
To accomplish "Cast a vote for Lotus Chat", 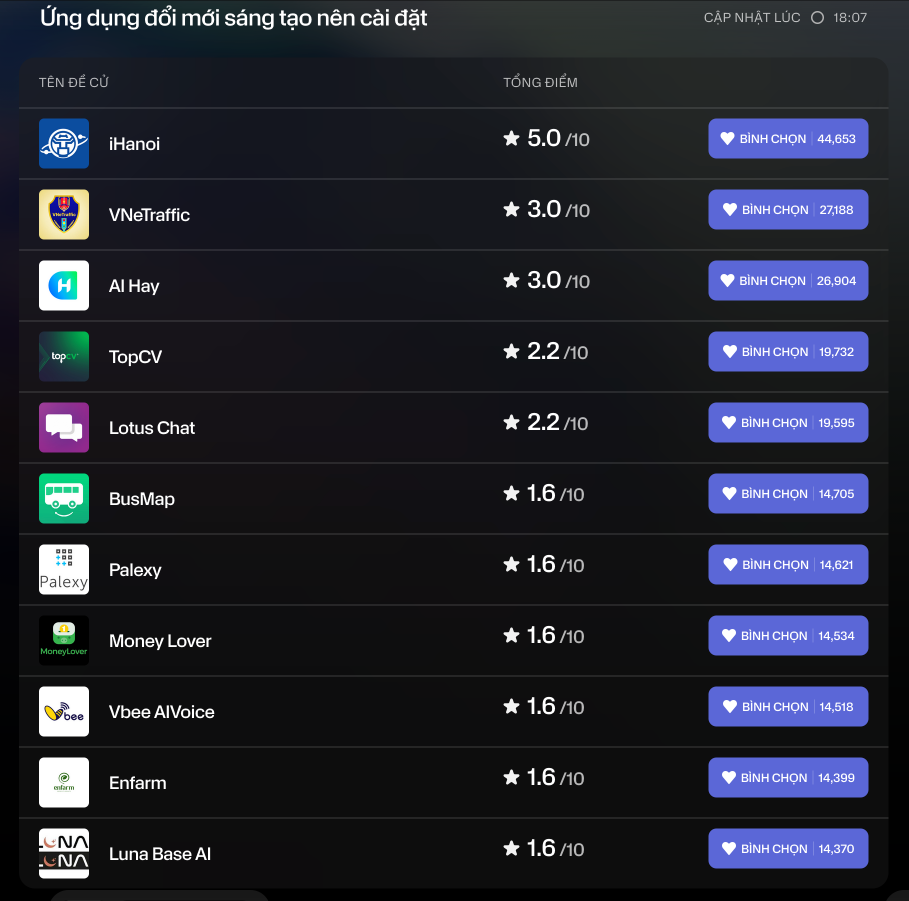I will (x=788, y=423).
